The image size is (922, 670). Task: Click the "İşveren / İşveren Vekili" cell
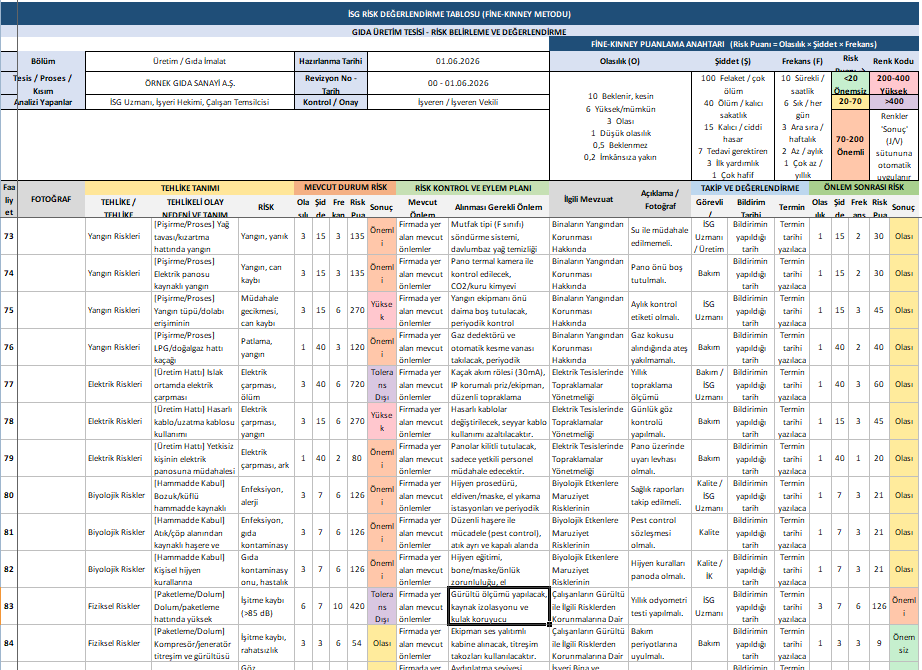coord(457,102)
